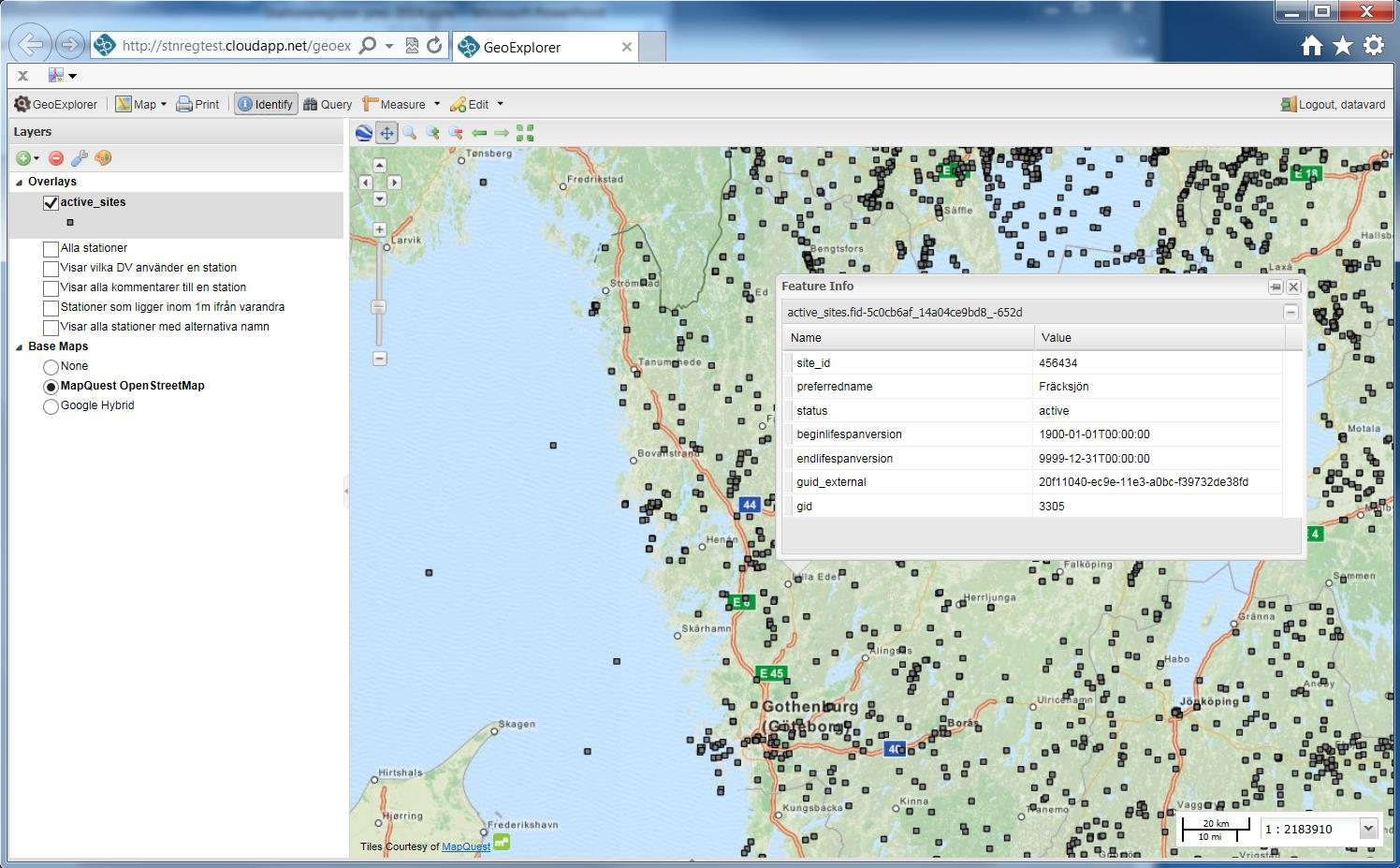This screenshot has height=868, width=1400.
Task: Click the browser address bar URL
Action: [237, 45]
